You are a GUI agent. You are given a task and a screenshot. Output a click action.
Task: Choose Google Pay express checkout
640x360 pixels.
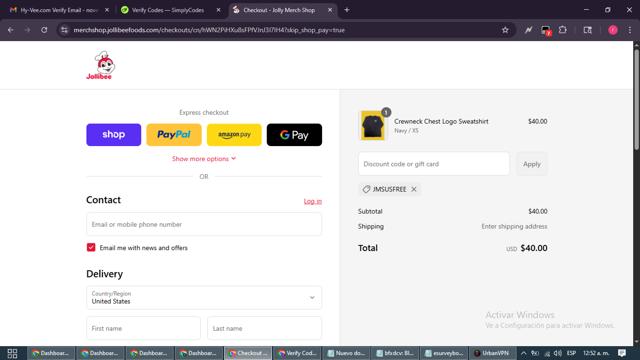pyautogui.click(x=294, y=135)
